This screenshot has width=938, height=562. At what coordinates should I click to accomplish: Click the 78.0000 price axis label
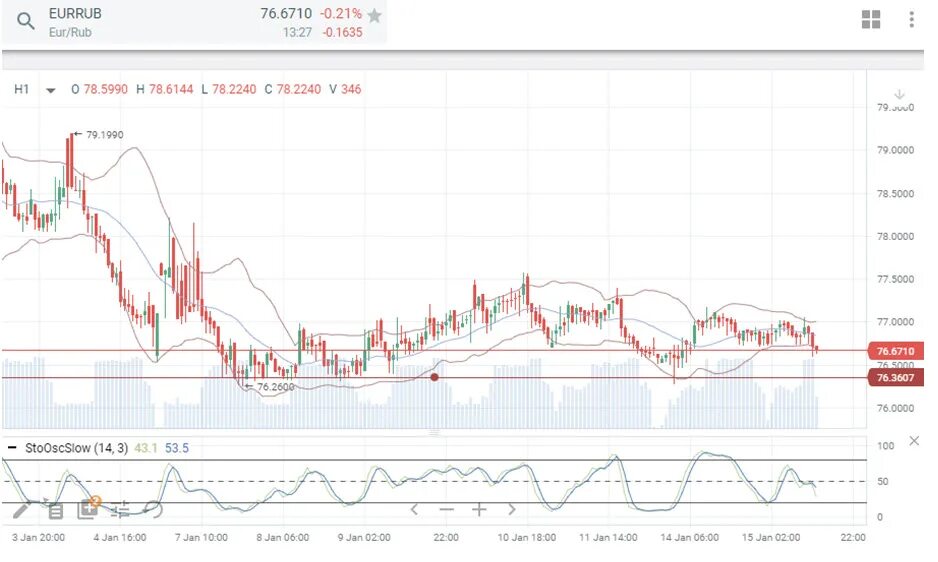point(895,236)
